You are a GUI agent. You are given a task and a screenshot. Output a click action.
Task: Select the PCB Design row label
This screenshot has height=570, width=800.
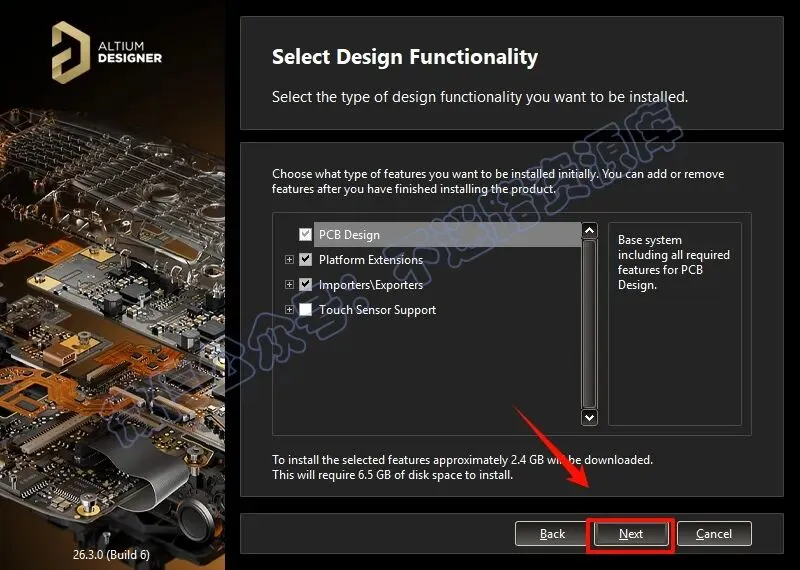[x=349, y=235]
